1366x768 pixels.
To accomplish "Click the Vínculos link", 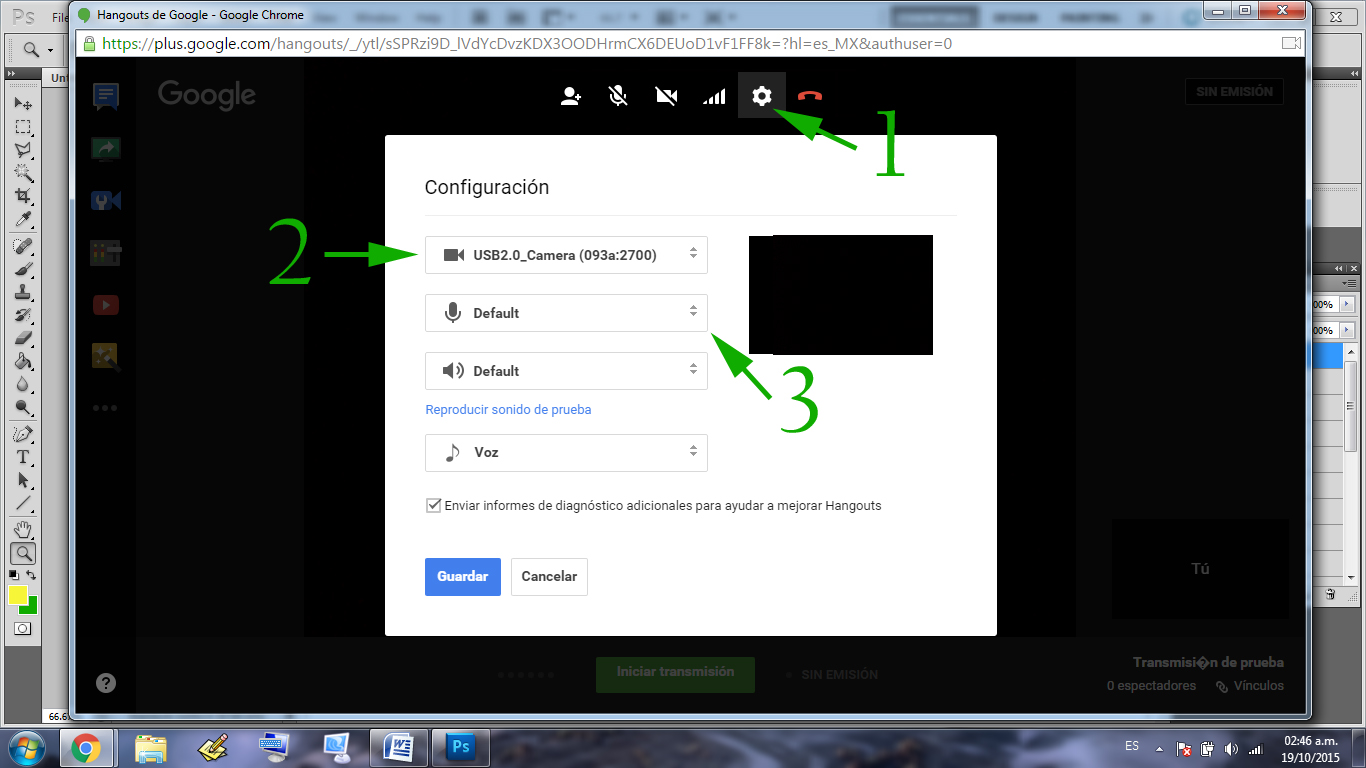I will [1250, 686].
